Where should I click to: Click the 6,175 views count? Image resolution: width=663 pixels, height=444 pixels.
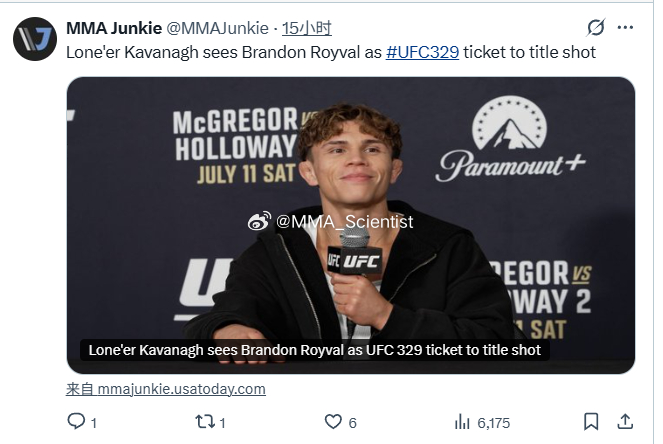(x=493, y=423)
